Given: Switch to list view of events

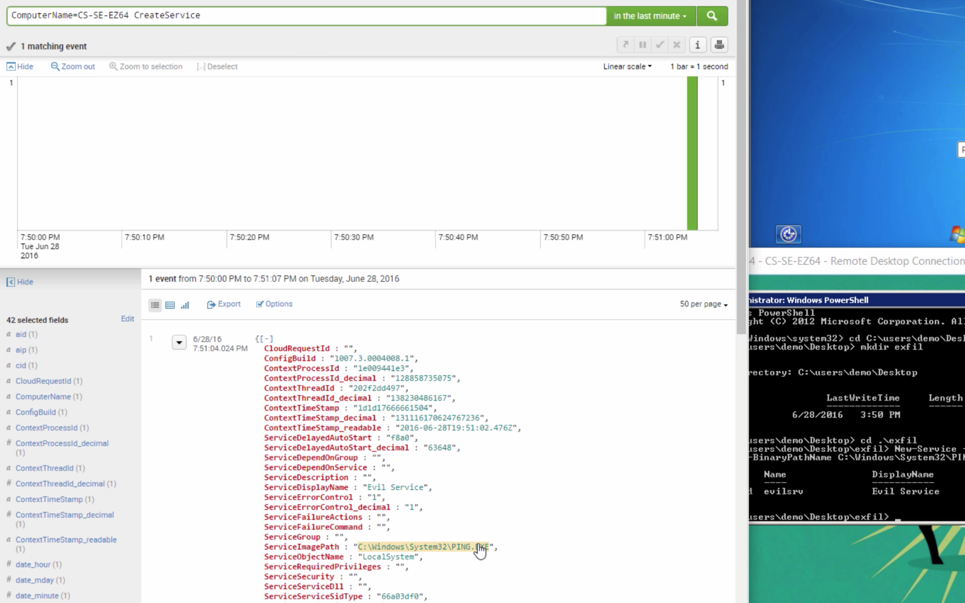Looking at the screenshot, I should (x=155, y=305).
